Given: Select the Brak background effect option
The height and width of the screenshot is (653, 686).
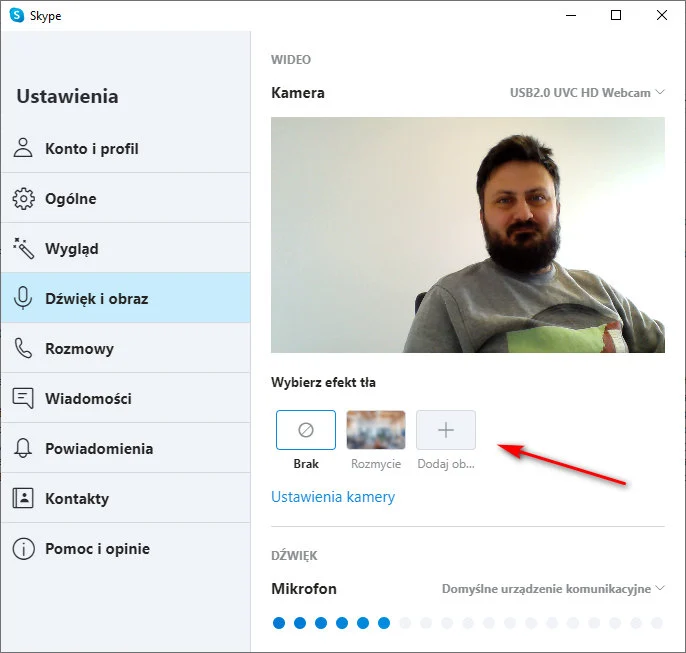Looking at the screenshot, I should pyautogui.click(x=306, y=430).
